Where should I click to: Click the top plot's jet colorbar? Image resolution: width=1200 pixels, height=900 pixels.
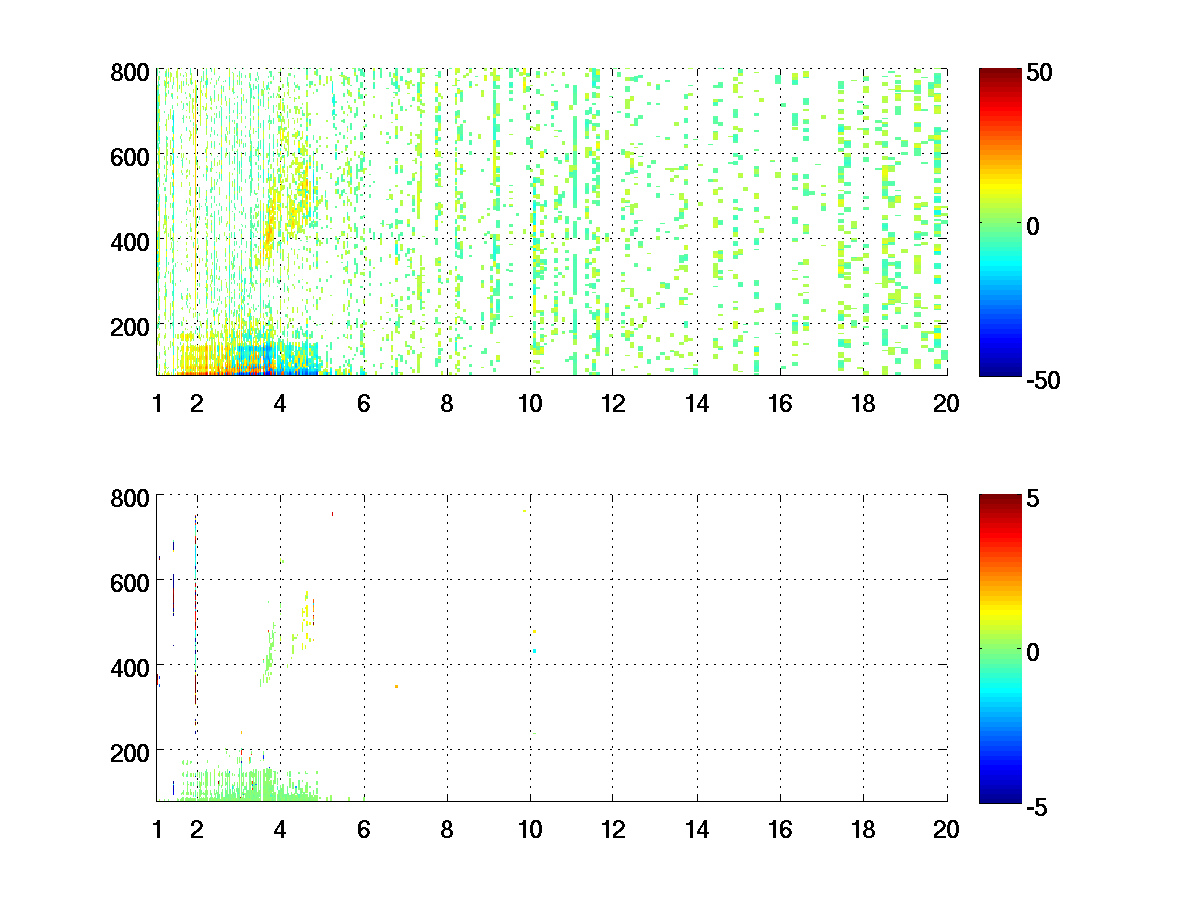click(x=1000, y=222)
